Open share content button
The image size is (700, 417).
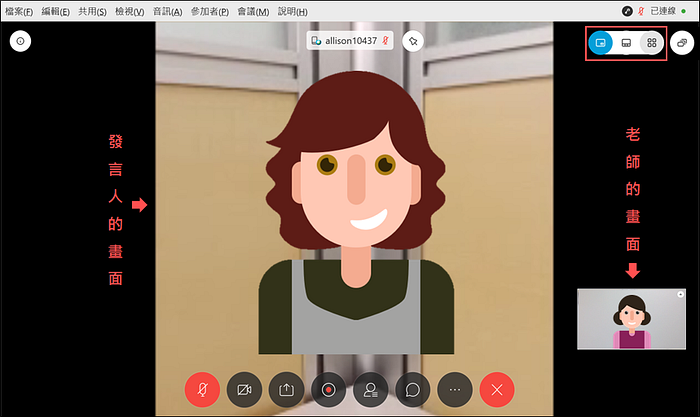tap(286, 390)
